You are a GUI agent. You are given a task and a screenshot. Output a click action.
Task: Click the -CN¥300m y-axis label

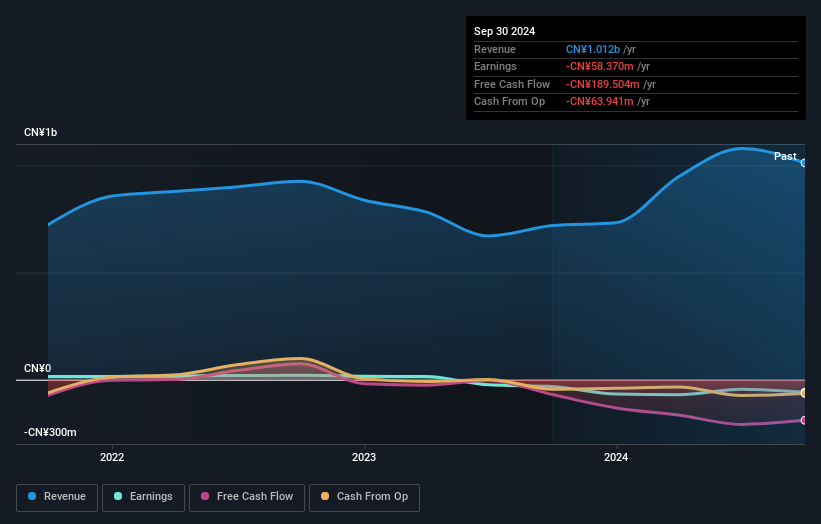(x=50, y=432)
